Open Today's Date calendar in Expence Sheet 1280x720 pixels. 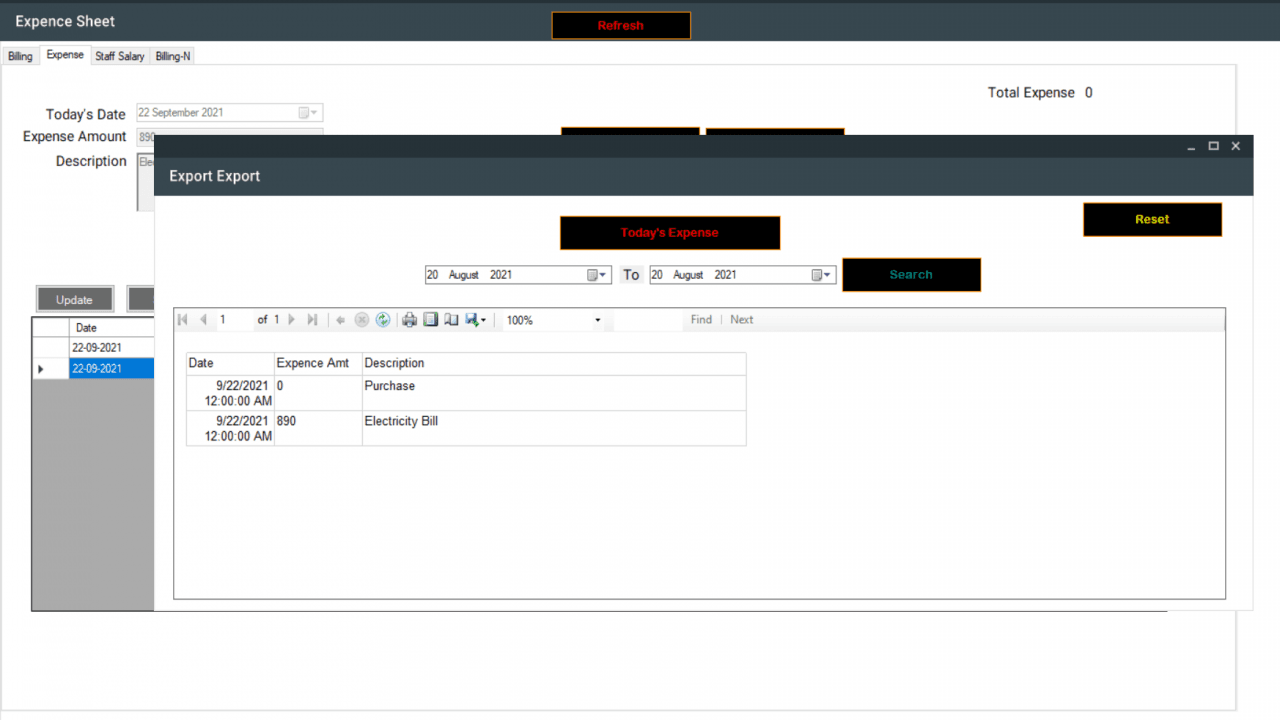click(308, 113)
